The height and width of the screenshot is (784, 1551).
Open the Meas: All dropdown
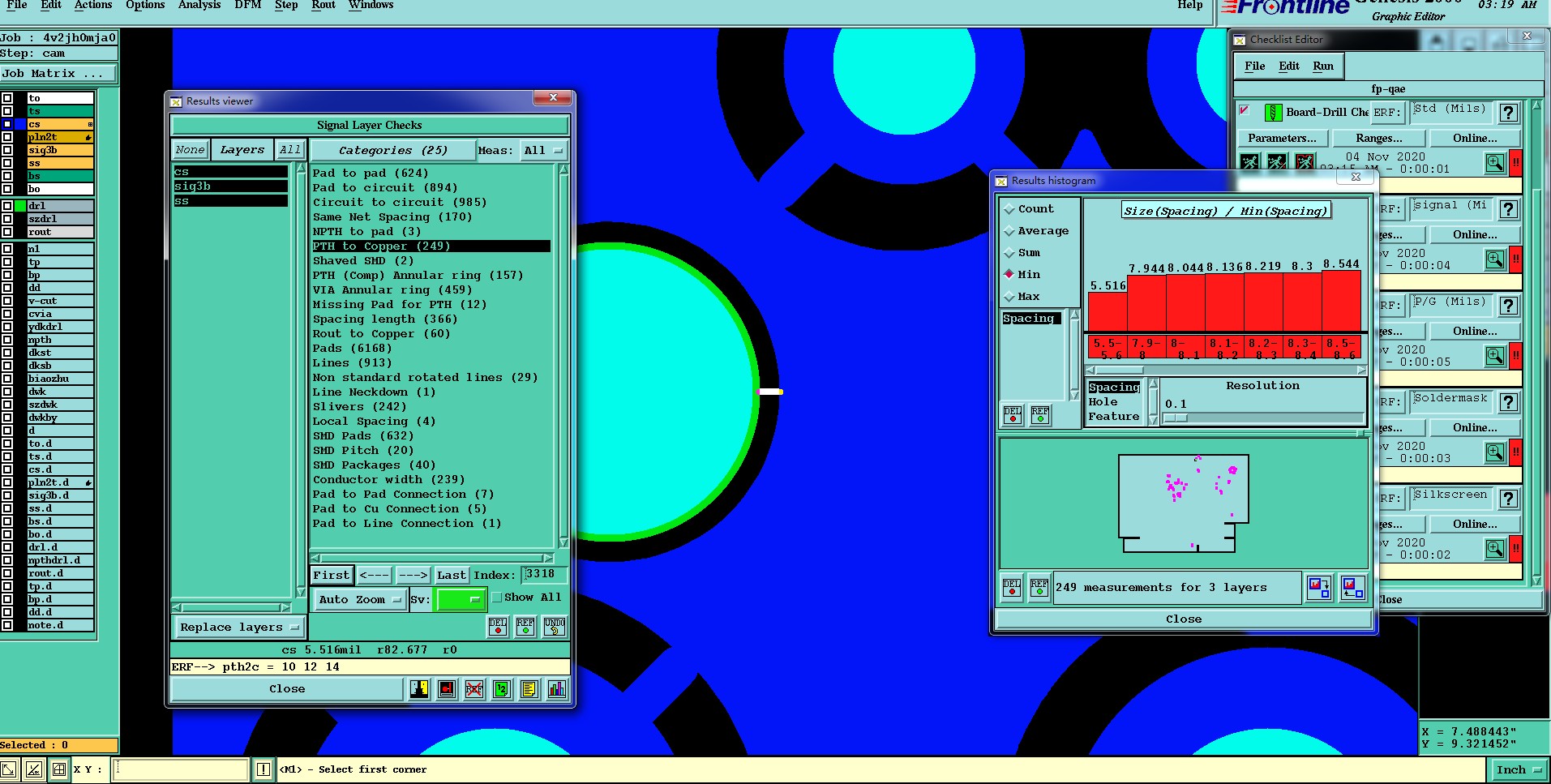543,151
